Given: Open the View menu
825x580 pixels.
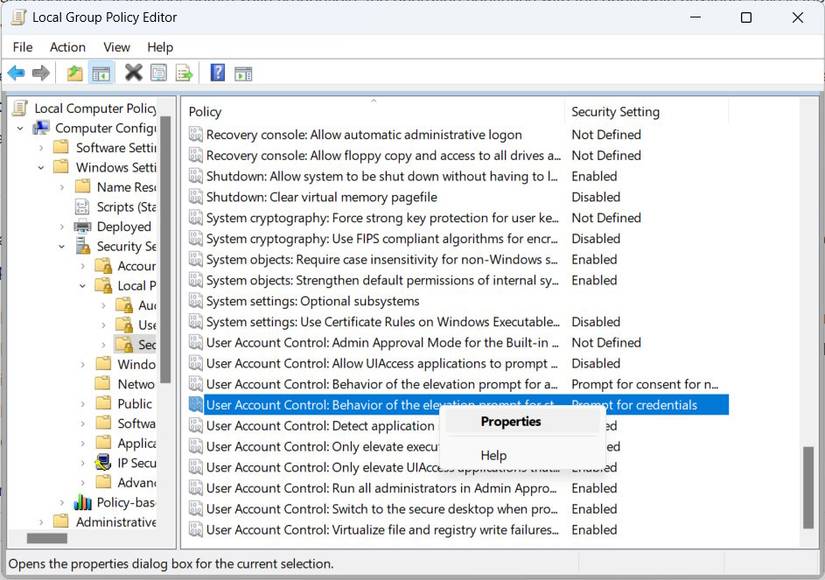Looking at the screenshot, I should click(x=116, y=46).
